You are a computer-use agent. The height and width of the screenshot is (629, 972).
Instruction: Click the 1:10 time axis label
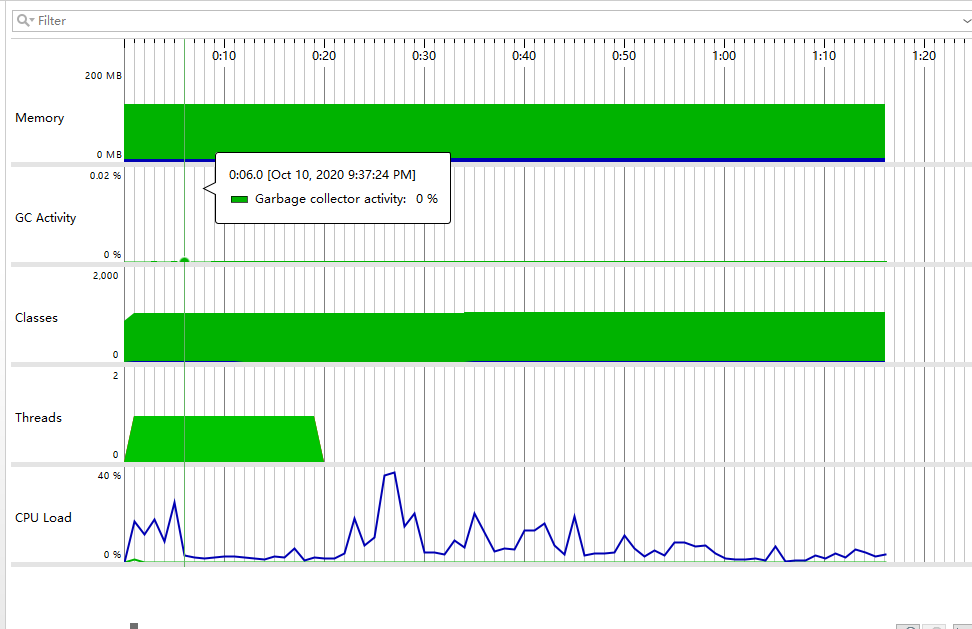(x=824, y=56)
